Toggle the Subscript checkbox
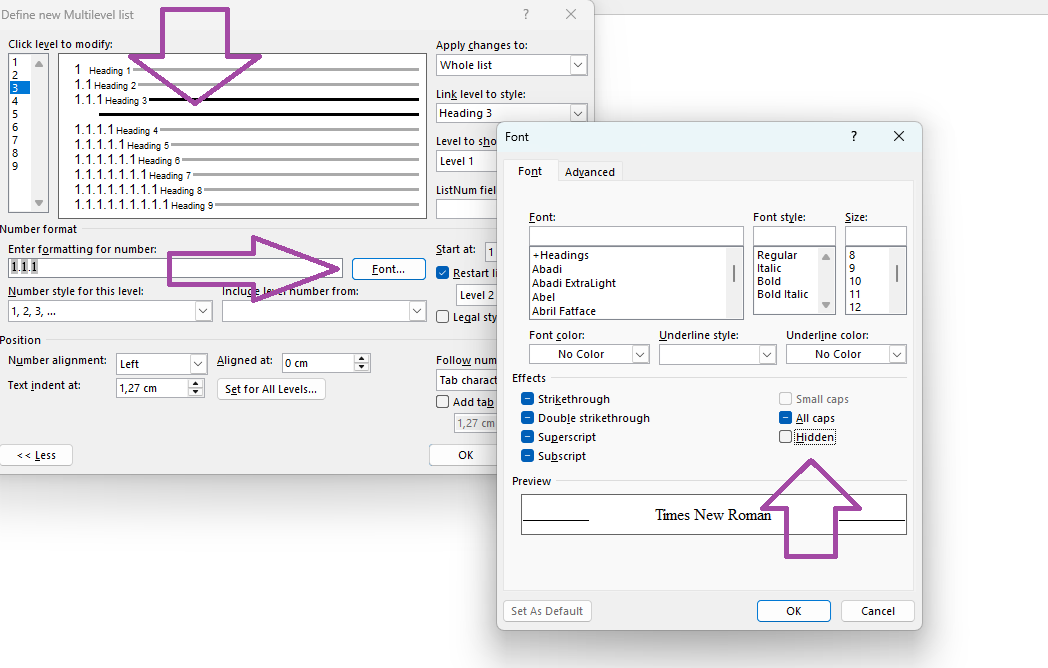This screenshot has height=668, width=1048. pyautogui.click(x=527, y=456)
